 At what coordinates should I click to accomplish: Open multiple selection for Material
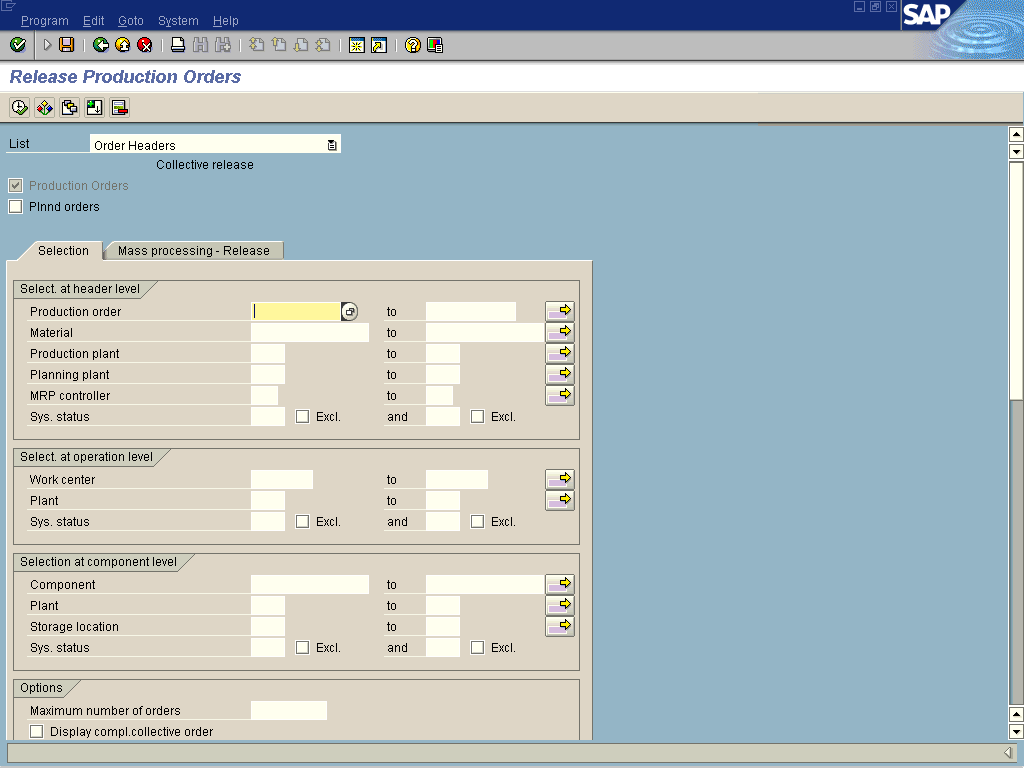(x=560, y=332)
